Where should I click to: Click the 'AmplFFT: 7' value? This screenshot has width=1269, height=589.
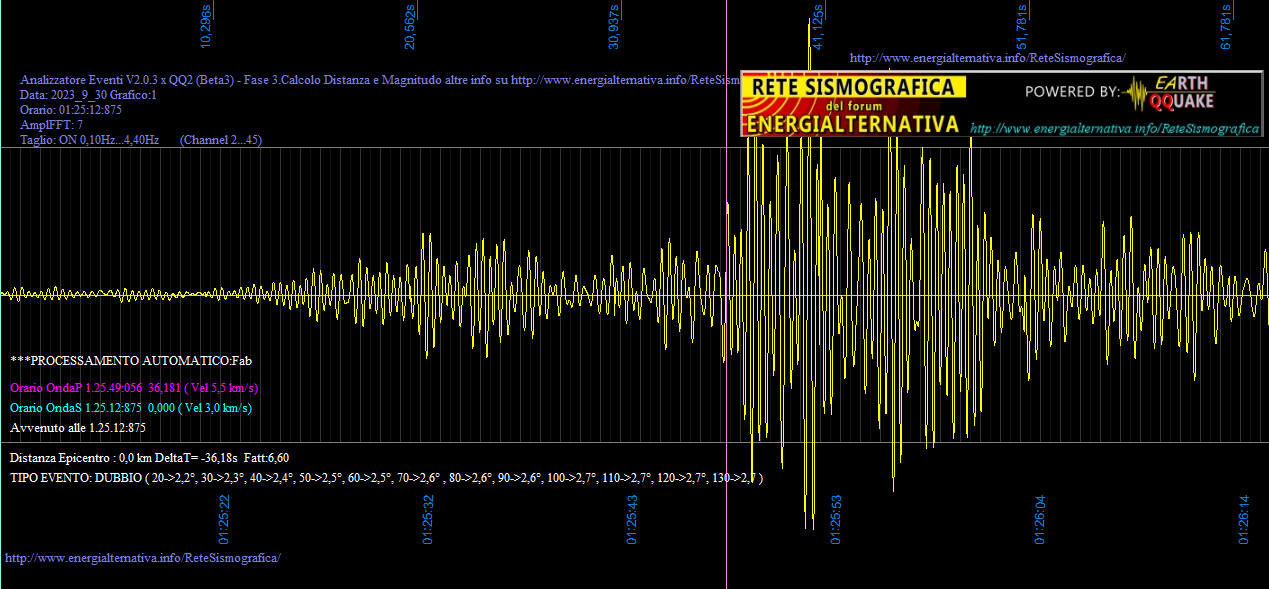point(52,125)
